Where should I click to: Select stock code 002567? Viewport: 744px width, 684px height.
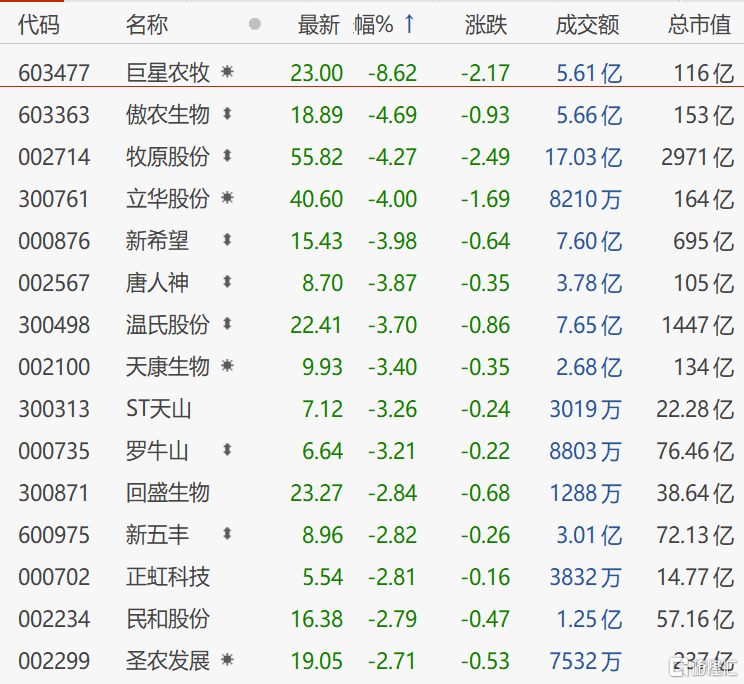tap(54, 283)
